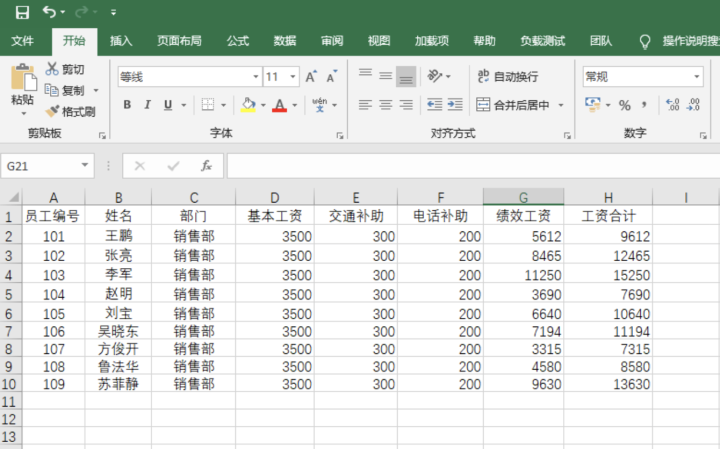
Task: Open the clipboard pane launcher
Action: (102, 135)
